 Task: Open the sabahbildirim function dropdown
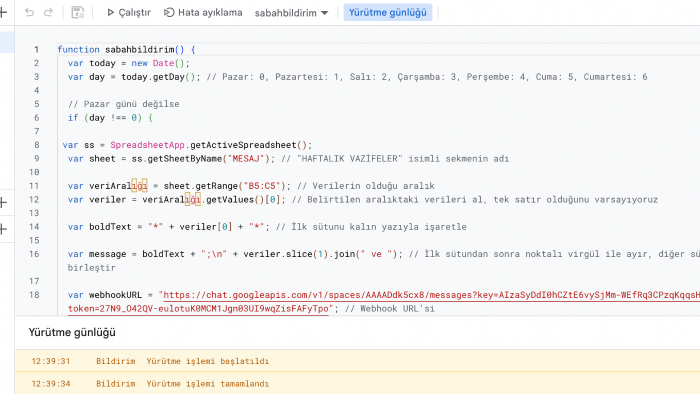291,13
